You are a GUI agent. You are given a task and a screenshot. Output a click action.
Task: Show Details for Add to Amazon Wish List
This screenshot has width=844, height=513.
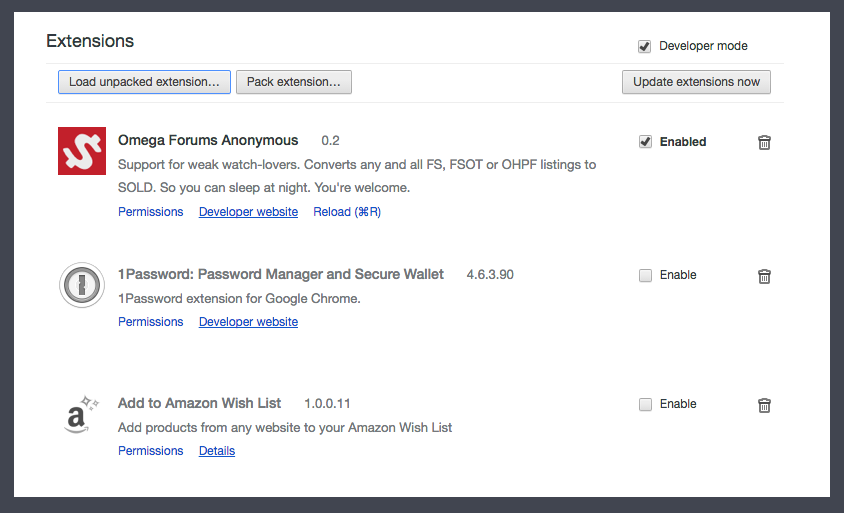tap(217, 451)
